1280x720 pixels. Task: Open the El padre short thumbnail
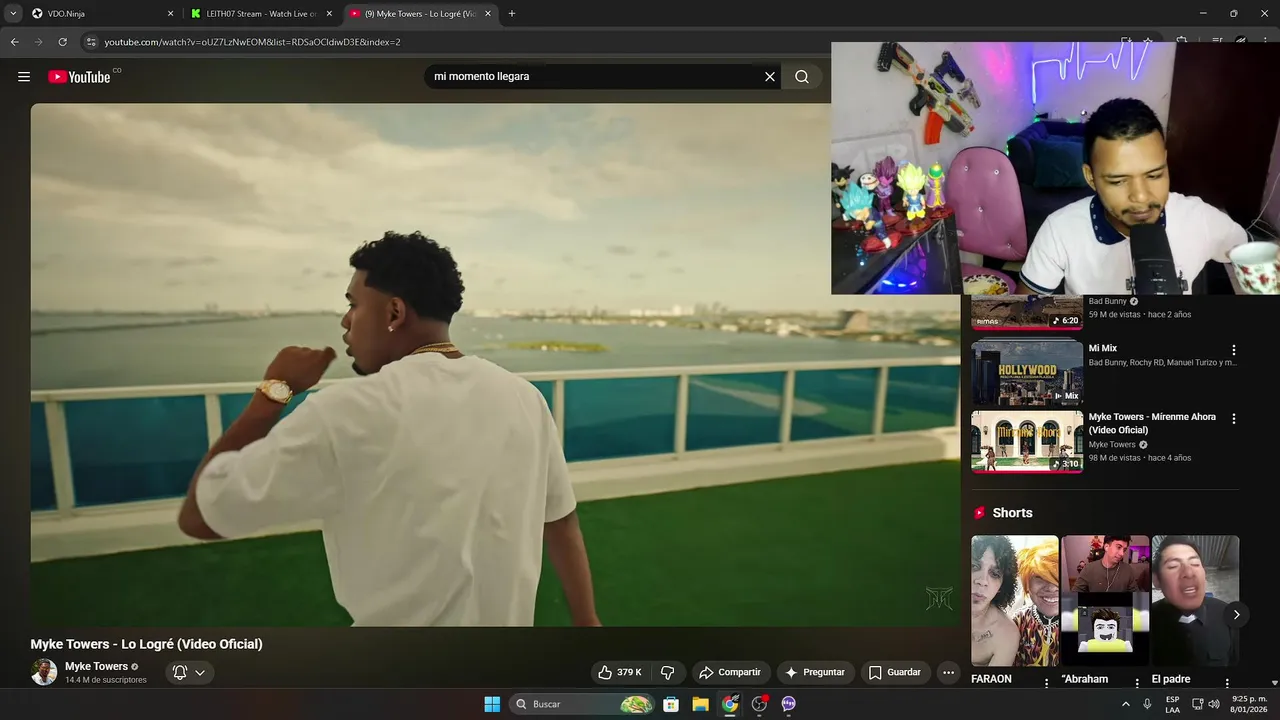tap(1195, 601)
